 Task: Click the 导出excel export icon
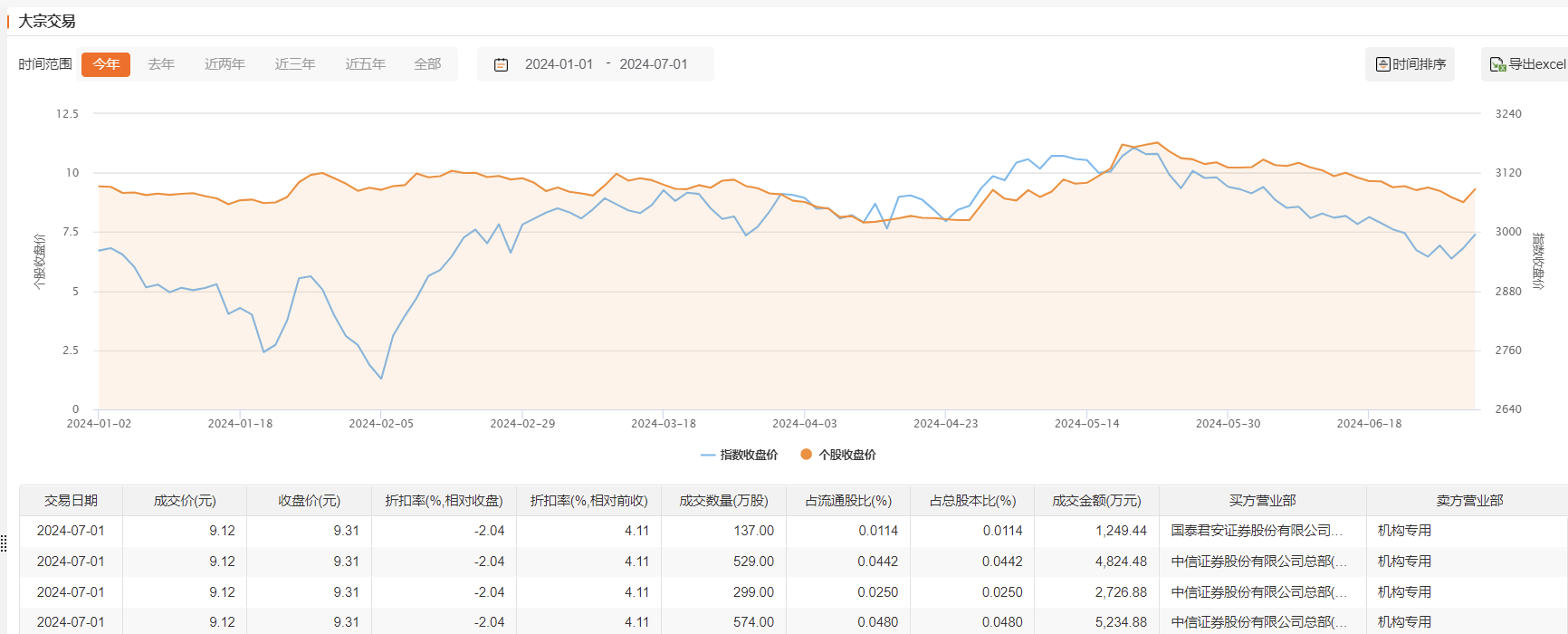(x=1497, y=64)
